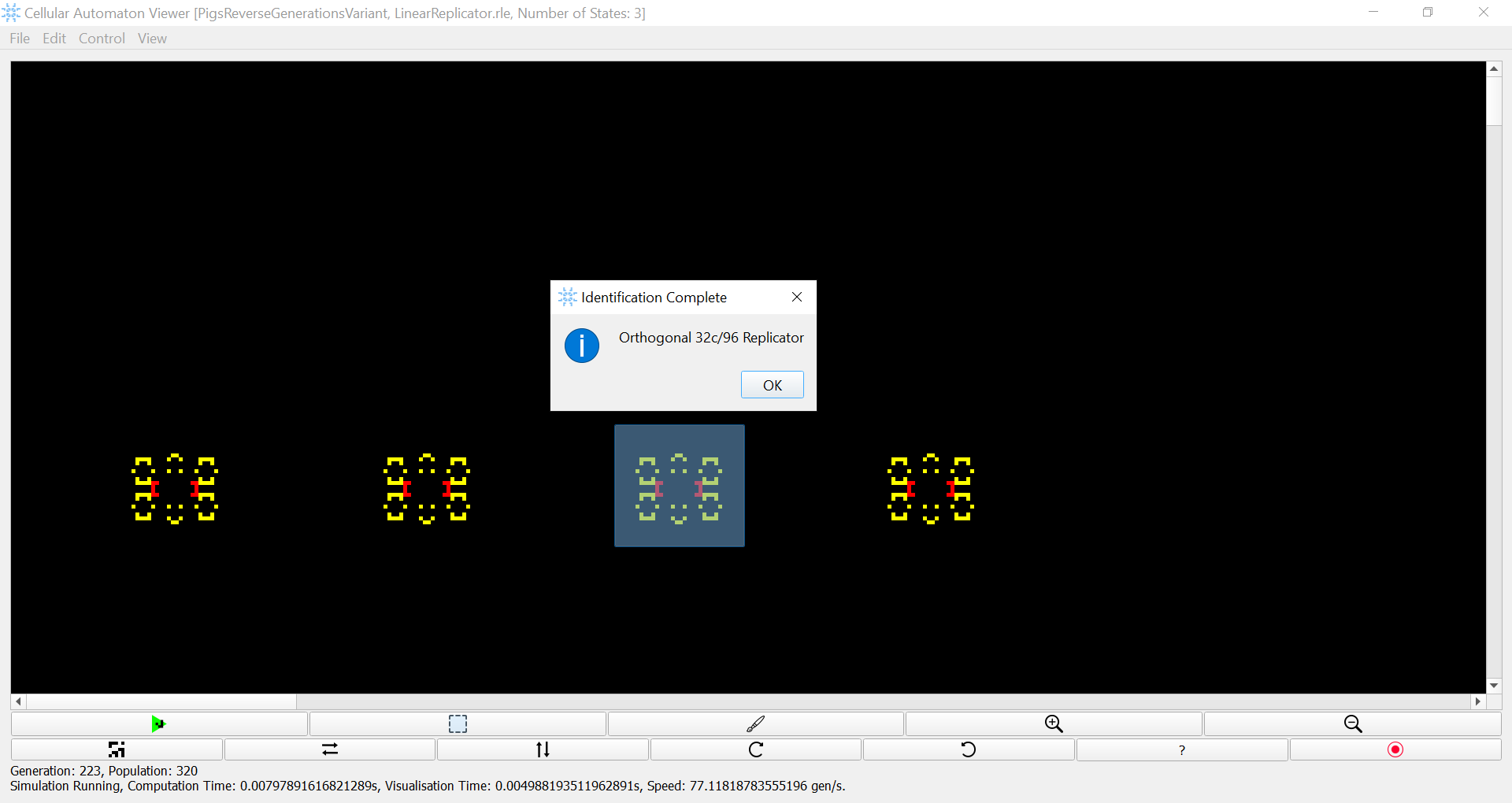The height and width of the screenshot is (803, 1512).
Task: Click the horizontal scrollbar left arrow
Action: [x=18, y=701]
